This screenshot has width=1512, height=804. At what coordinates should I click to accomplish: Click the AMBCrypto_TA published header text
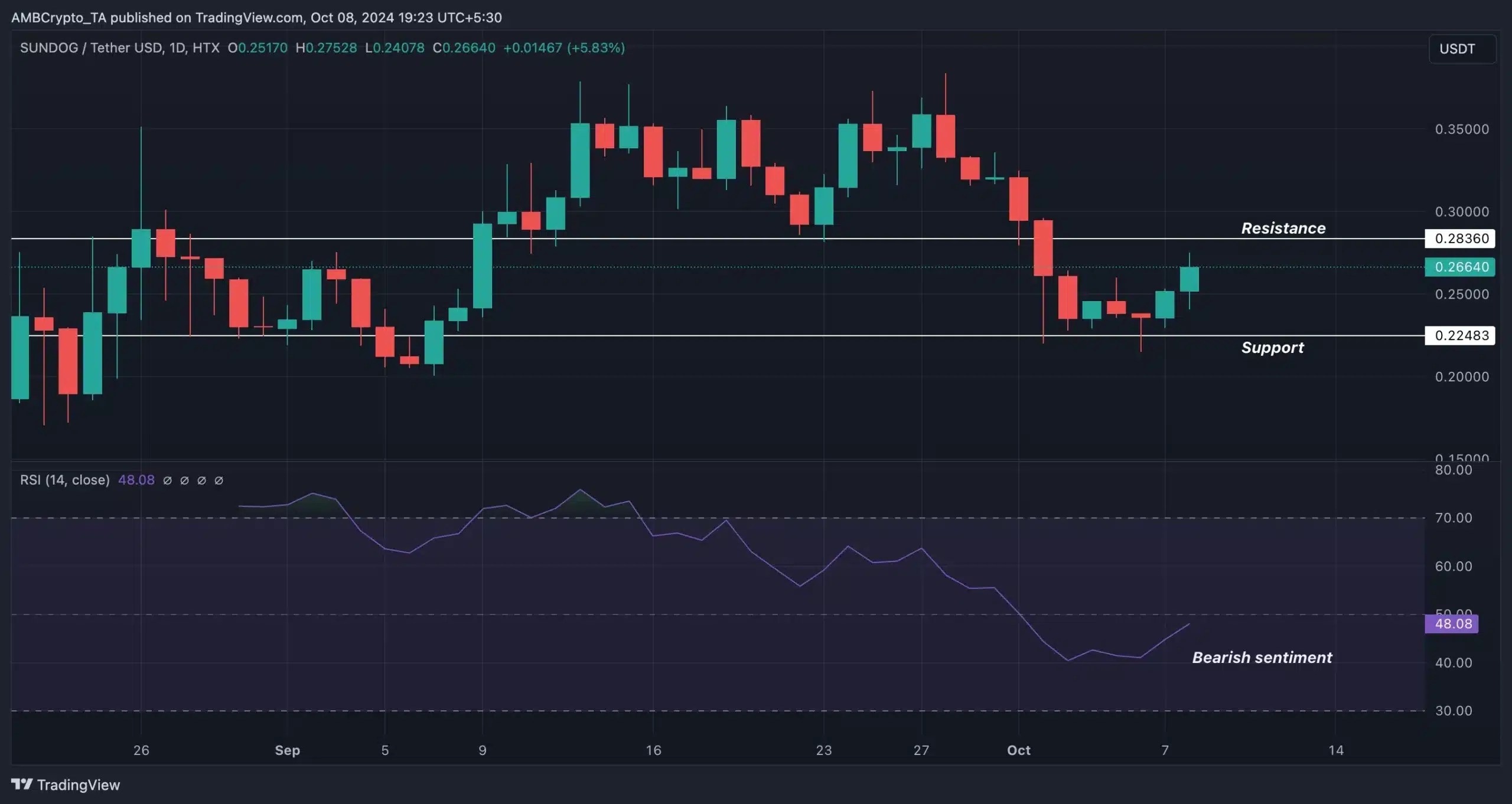tap(256, 18)
